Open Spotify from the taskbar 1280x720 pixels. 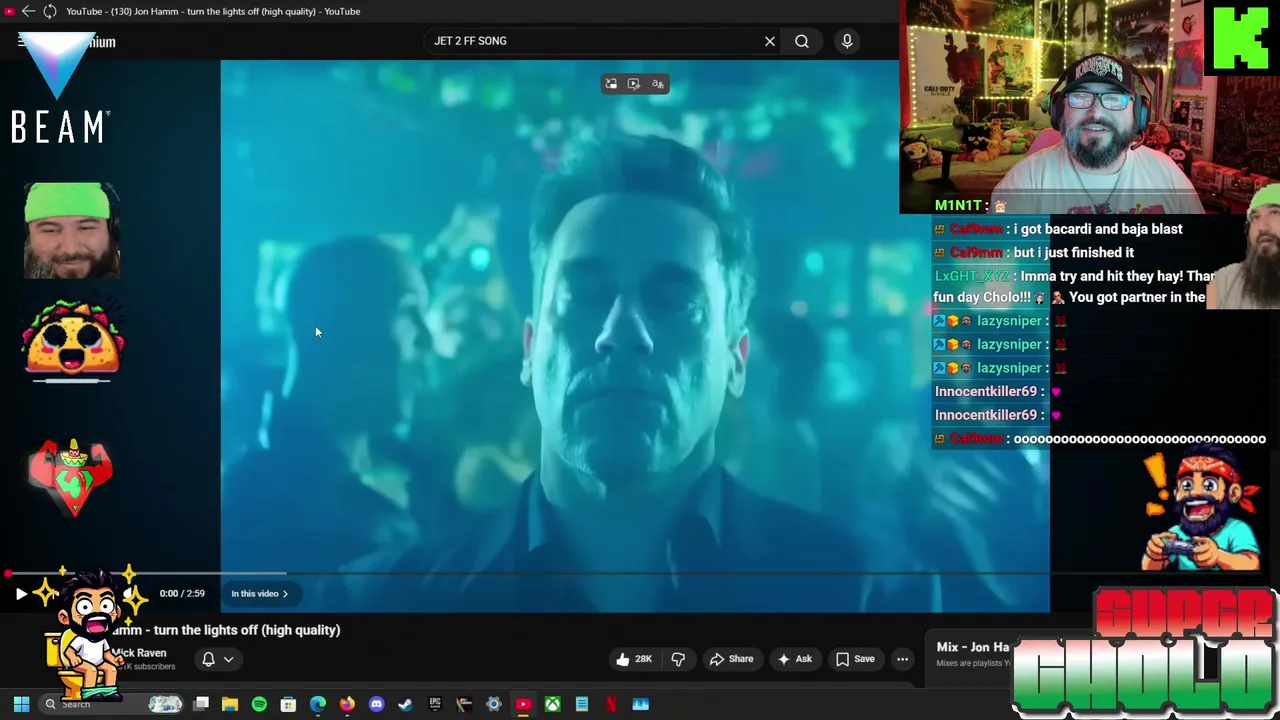click(259, 704)
